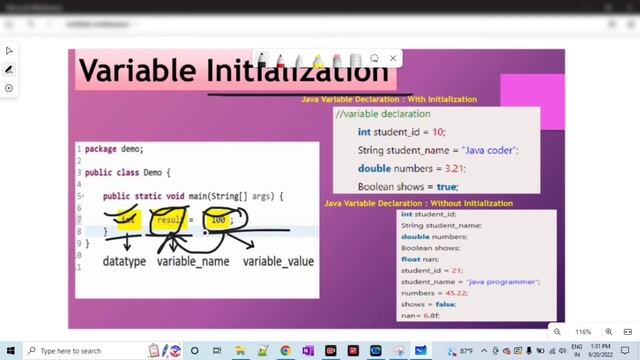Click the "shows = false;" assignment line
The image size is (640, 360).
click(x=429, y=304)
